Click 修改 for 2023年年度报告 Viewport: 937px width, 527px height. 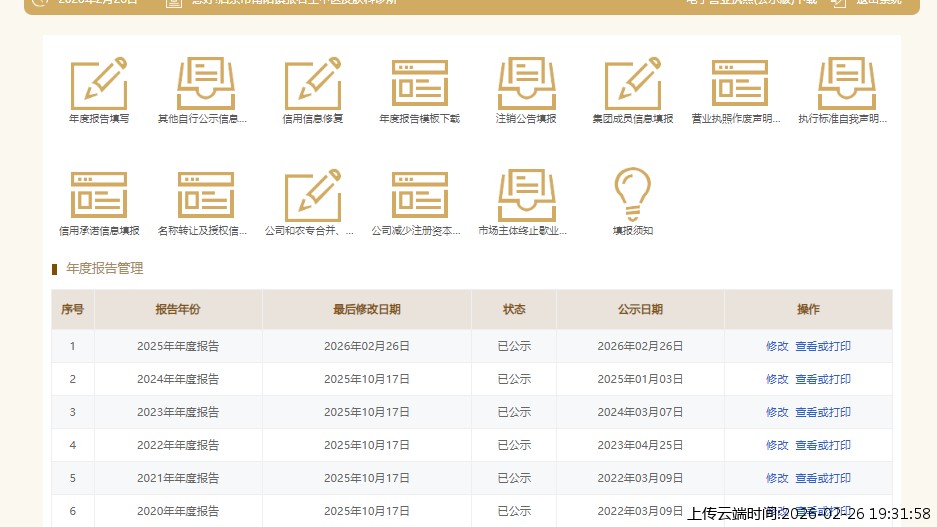click(777, 412)
